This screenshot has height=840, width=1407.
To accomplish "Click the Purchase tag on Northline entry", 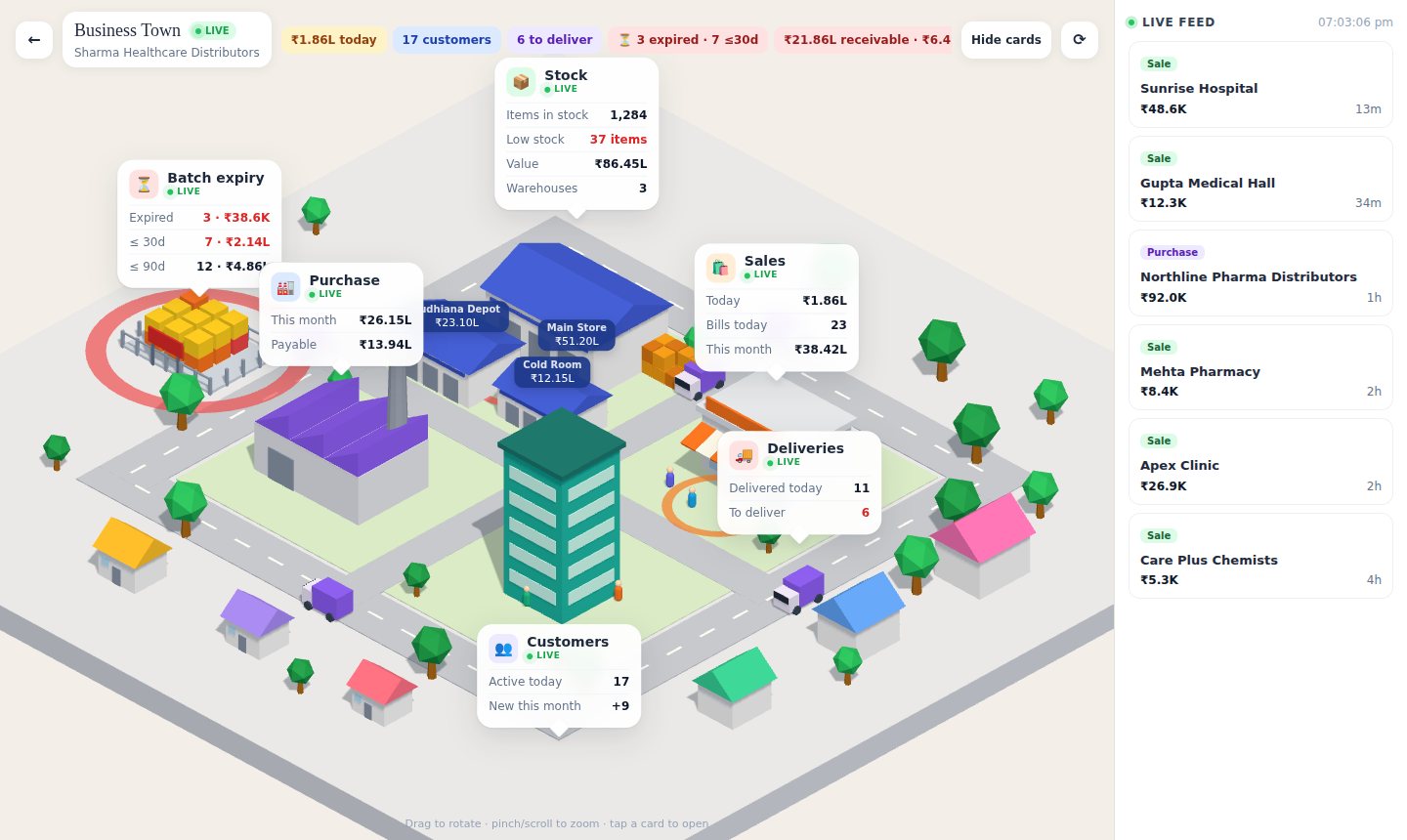I will [1172, 252].
